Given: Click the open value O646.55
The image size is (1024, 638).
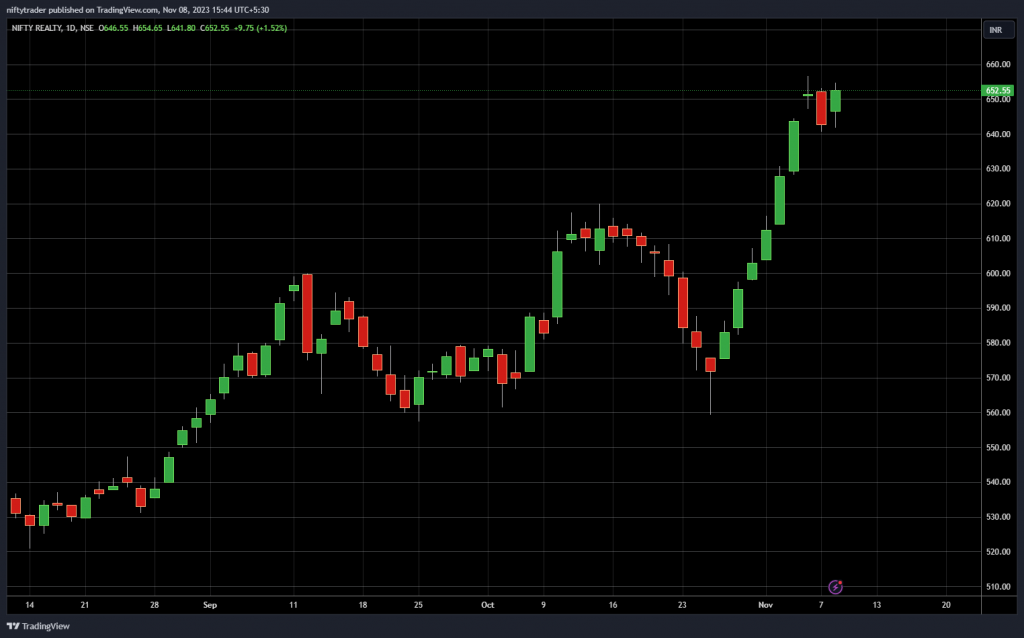Looking at the screenshot, I should click(114, 28).
